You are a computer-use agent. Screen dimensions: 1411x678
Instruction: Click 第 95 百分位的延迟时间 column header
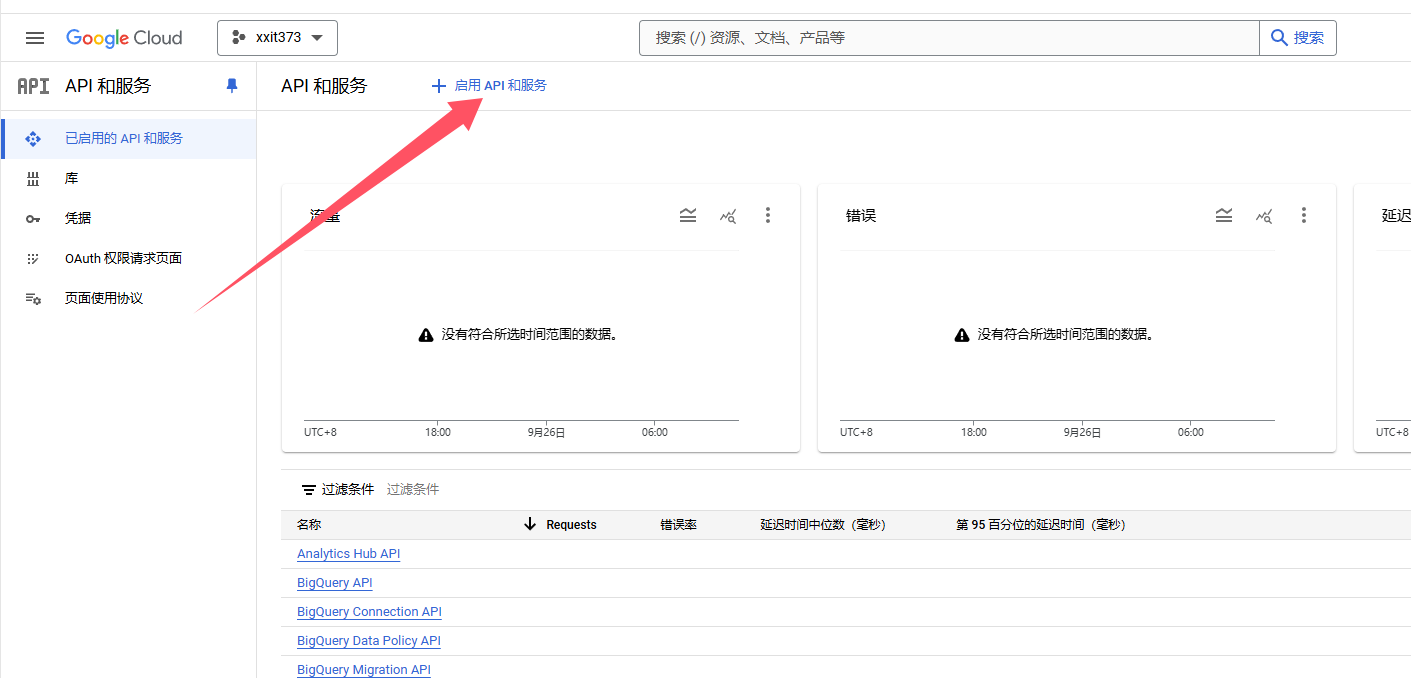[1041, 525]
